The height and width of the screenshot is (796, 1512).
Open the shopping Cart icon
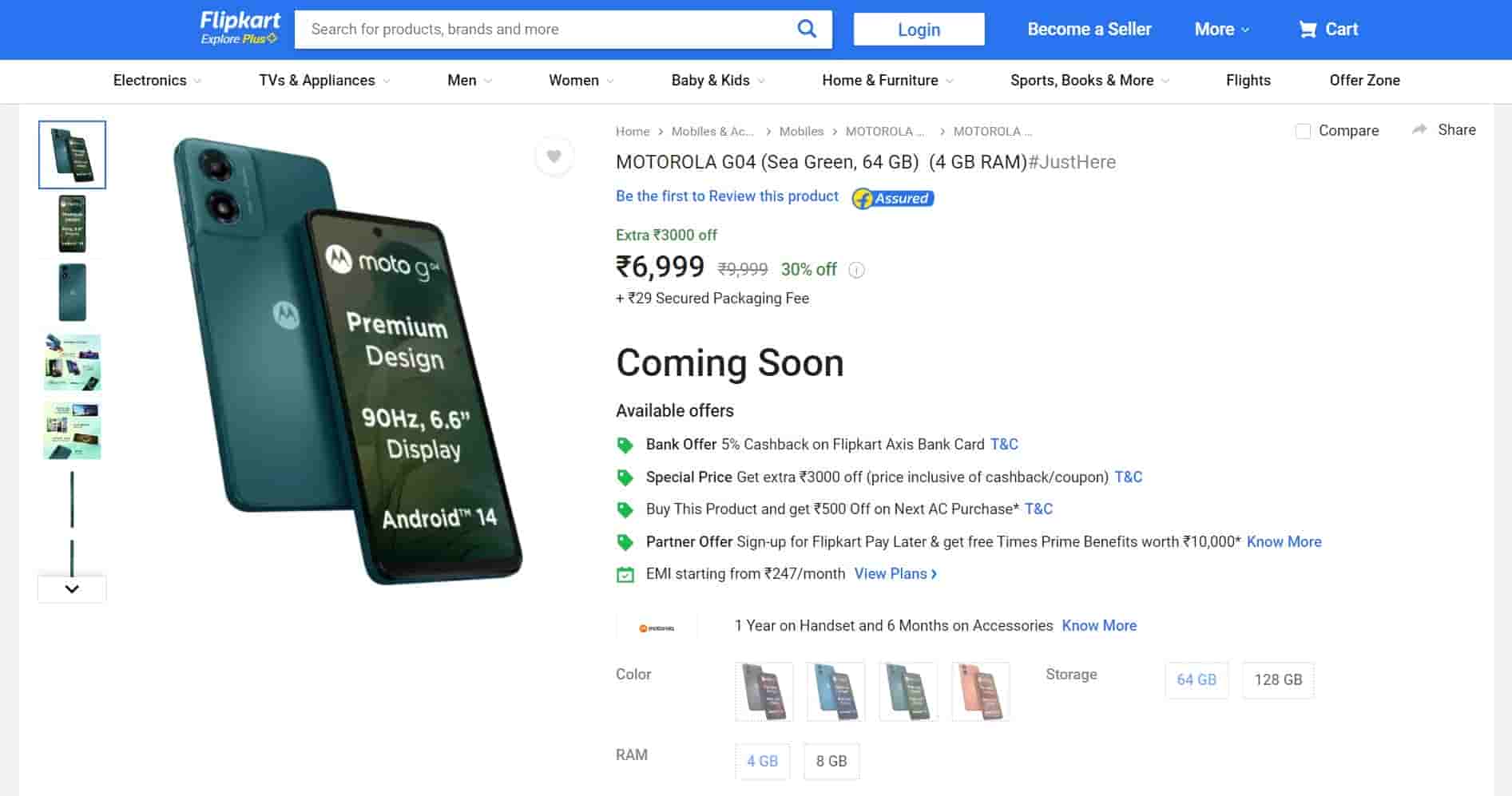pos(1308,30)
